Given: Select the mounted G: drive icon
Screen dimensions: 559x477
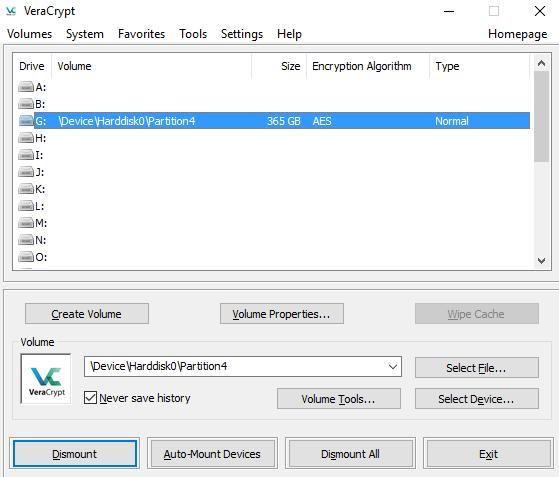Looking at the screenshot, I should [x=26, y=121].
